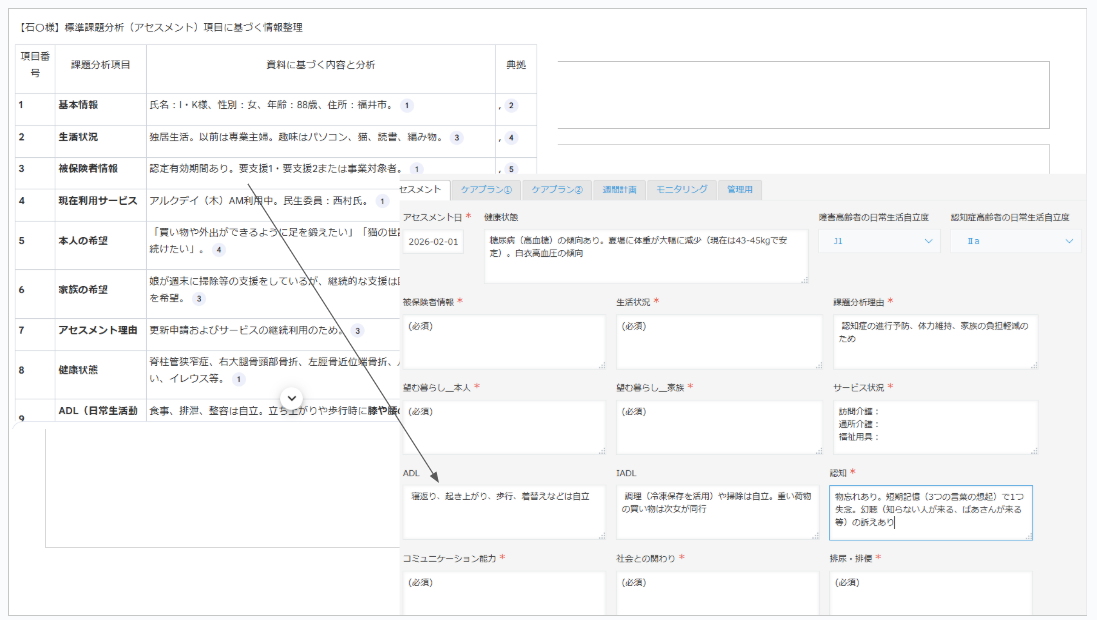Click citation badge 1 in 基本情報 row
Viewport: 1097px width, 620px height.
[407, 105]
